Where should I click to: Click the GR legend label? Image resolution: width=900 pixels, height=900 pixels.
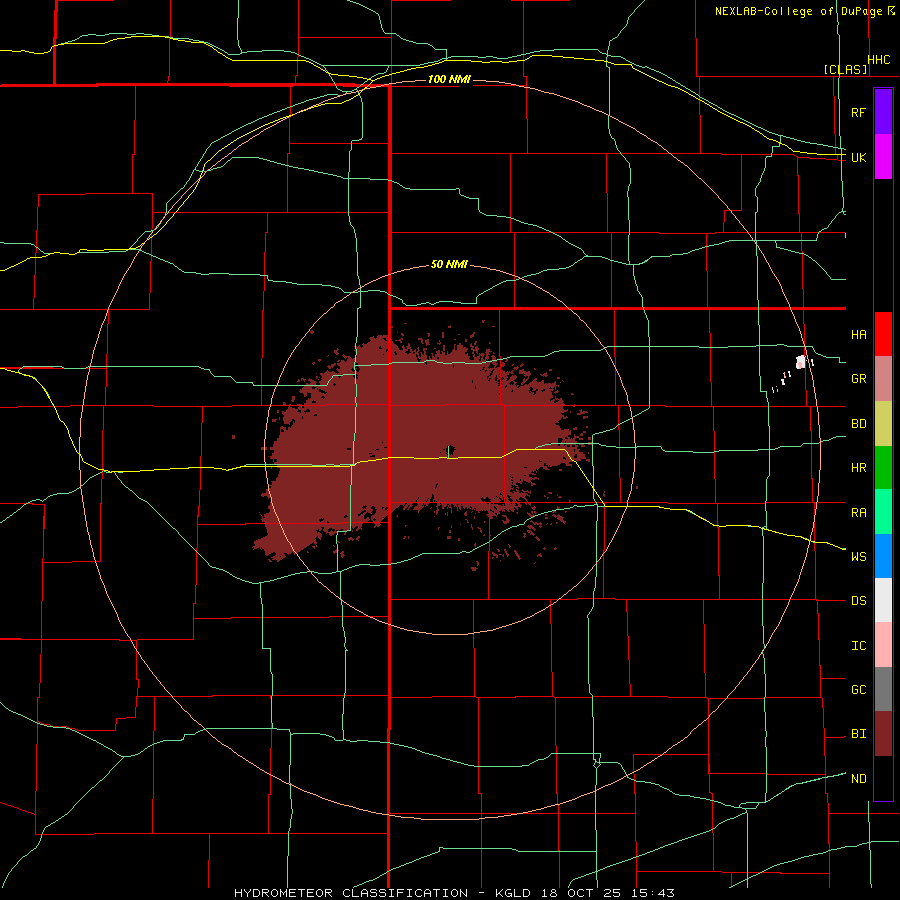tap(858, 379)
